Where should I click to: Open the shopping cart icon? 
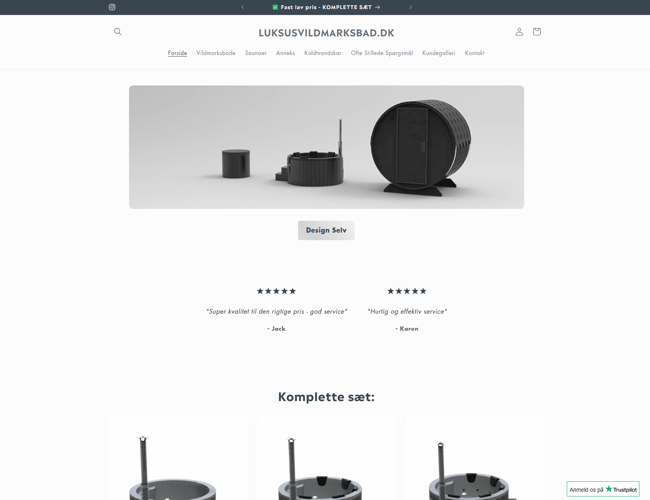coord(537,32)
